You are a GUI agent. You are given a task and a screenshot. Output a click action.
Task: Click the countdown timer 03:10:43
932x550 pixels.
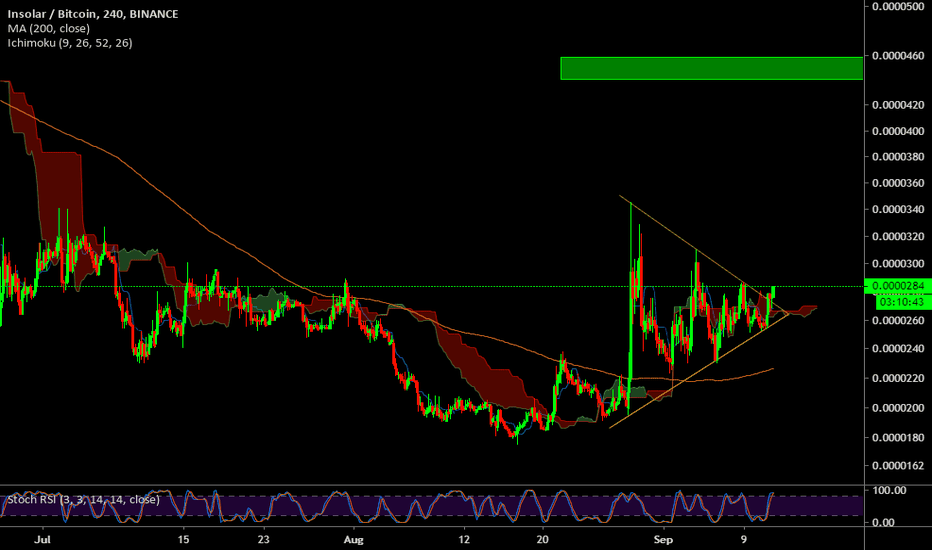902,302
